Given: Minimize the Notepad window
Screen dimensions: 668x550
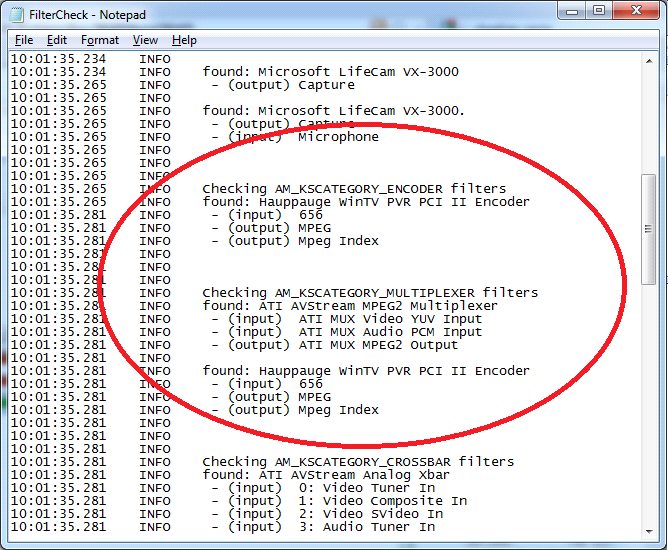Looking at the screenshot, I should [x=572, y=11].
